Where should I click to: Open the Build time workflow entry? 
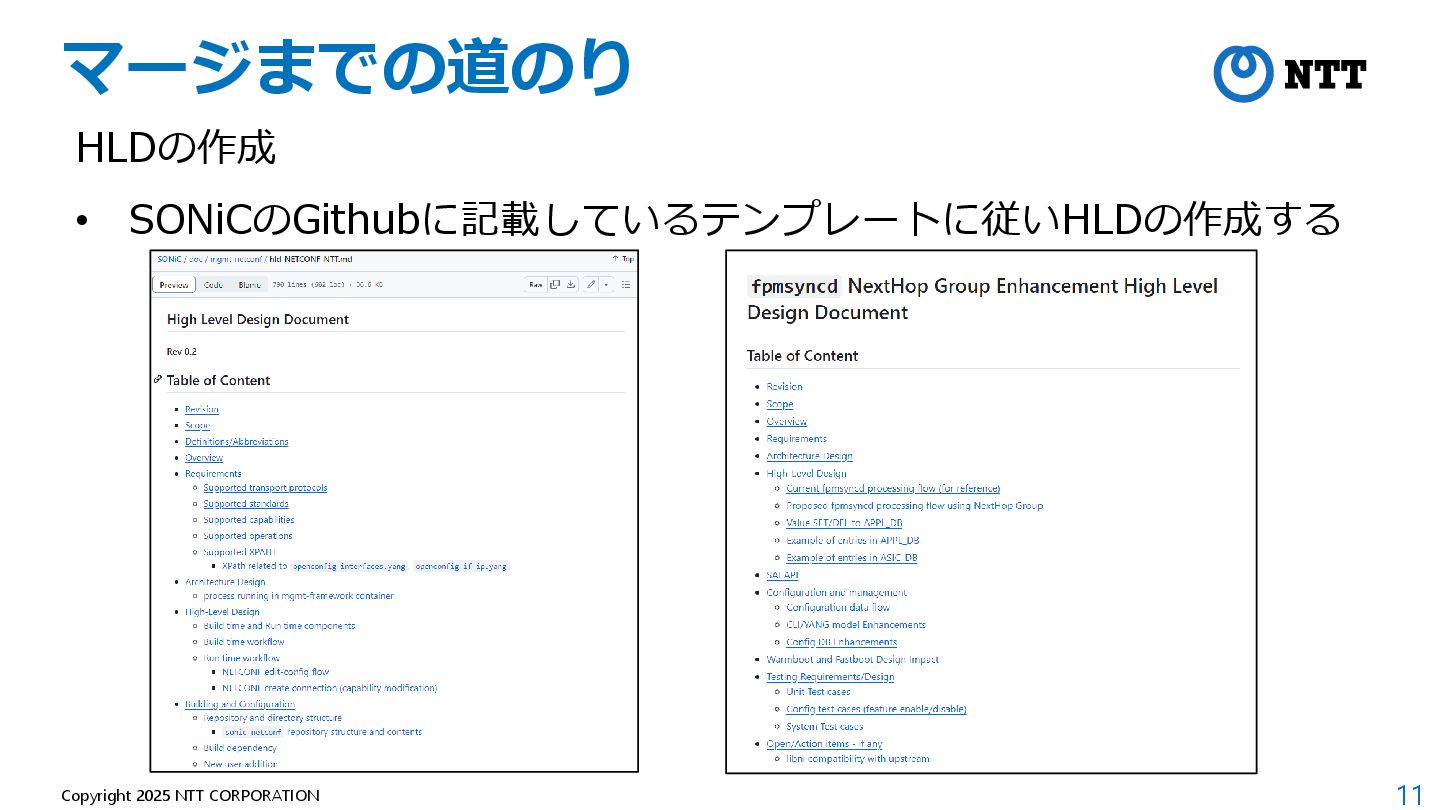[244, 642]
